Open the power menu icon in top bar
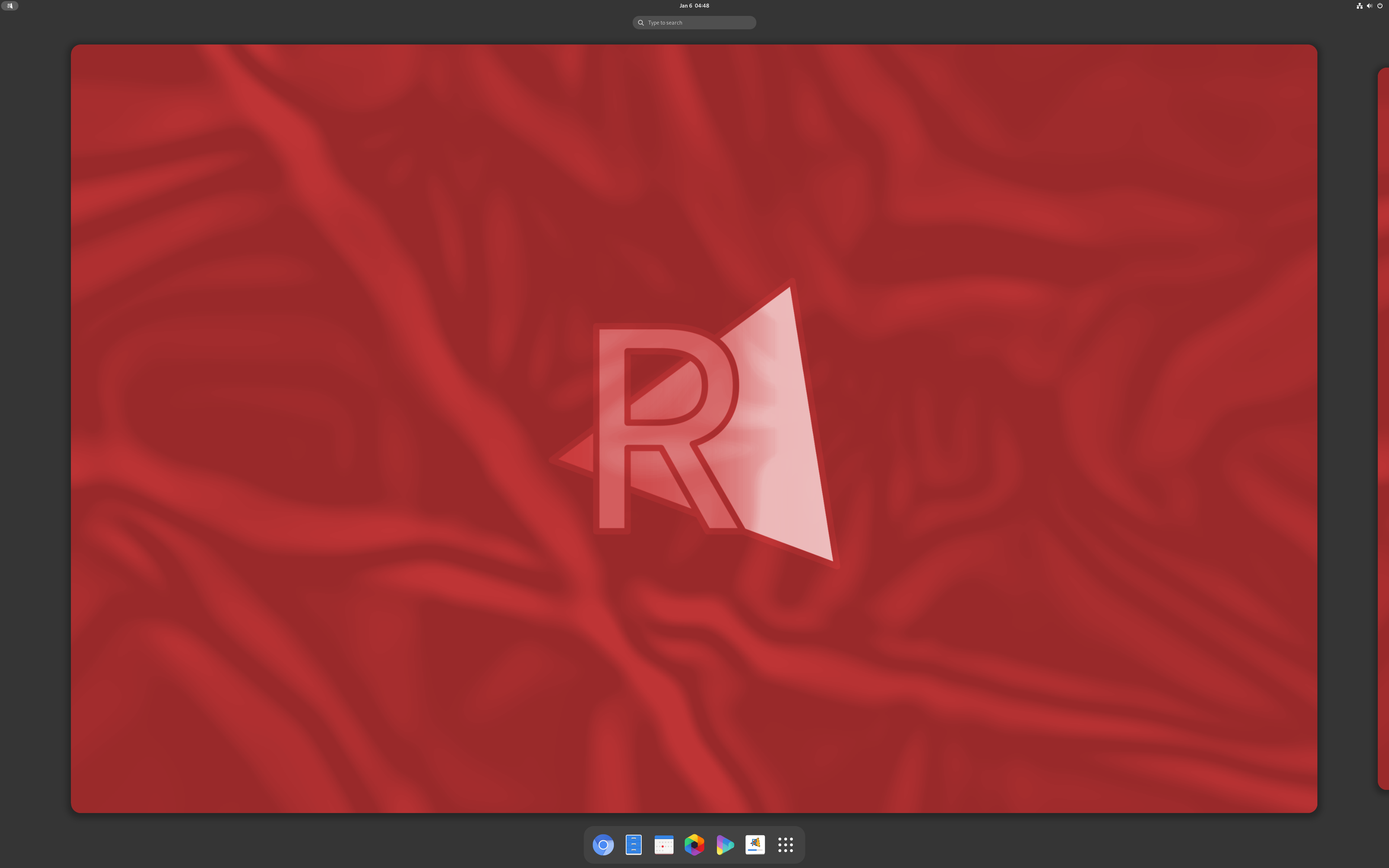1389x868 pixels. (x=1380, y=6)
